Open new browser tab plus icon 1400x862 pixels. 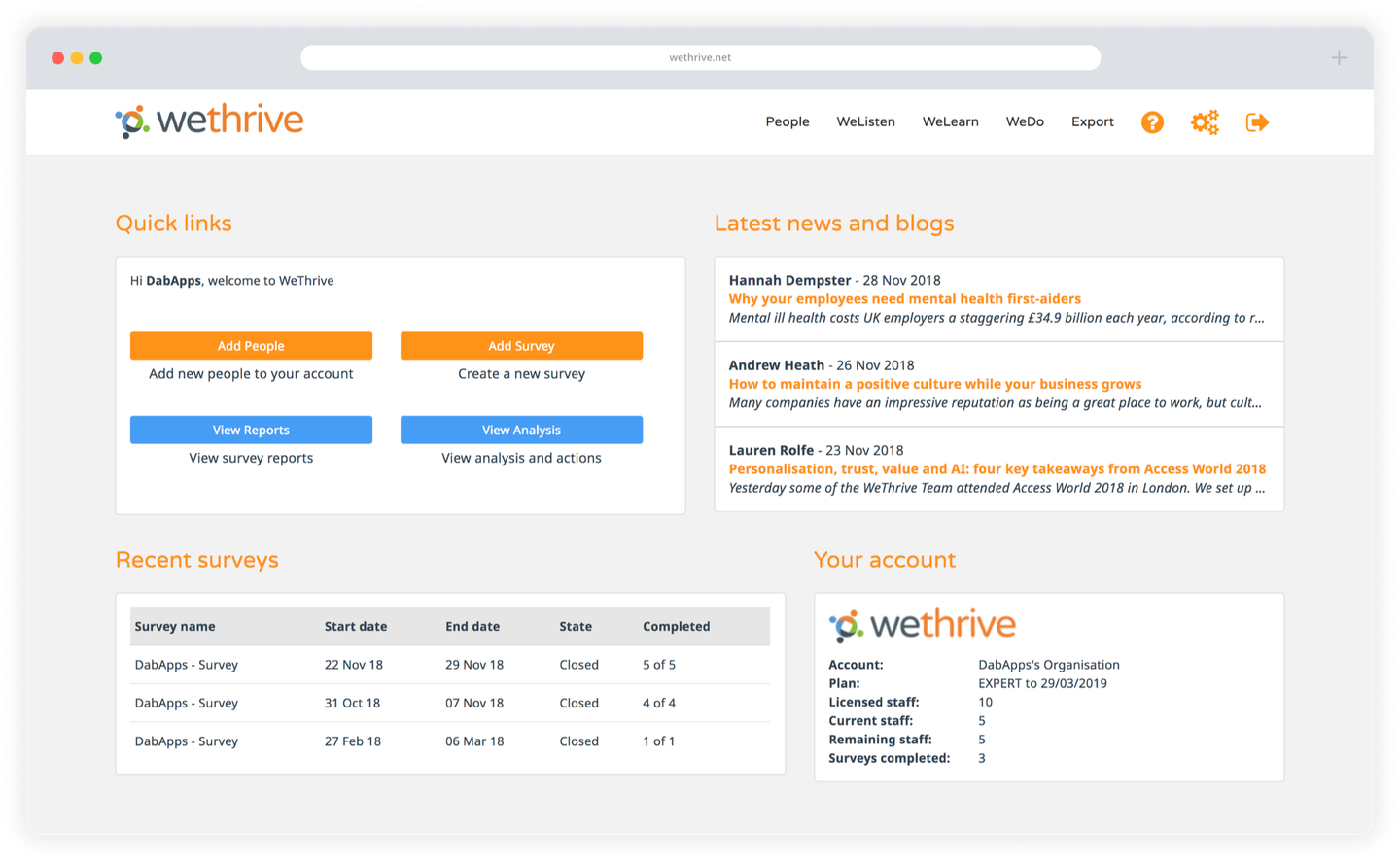[x=1339, y=58]
